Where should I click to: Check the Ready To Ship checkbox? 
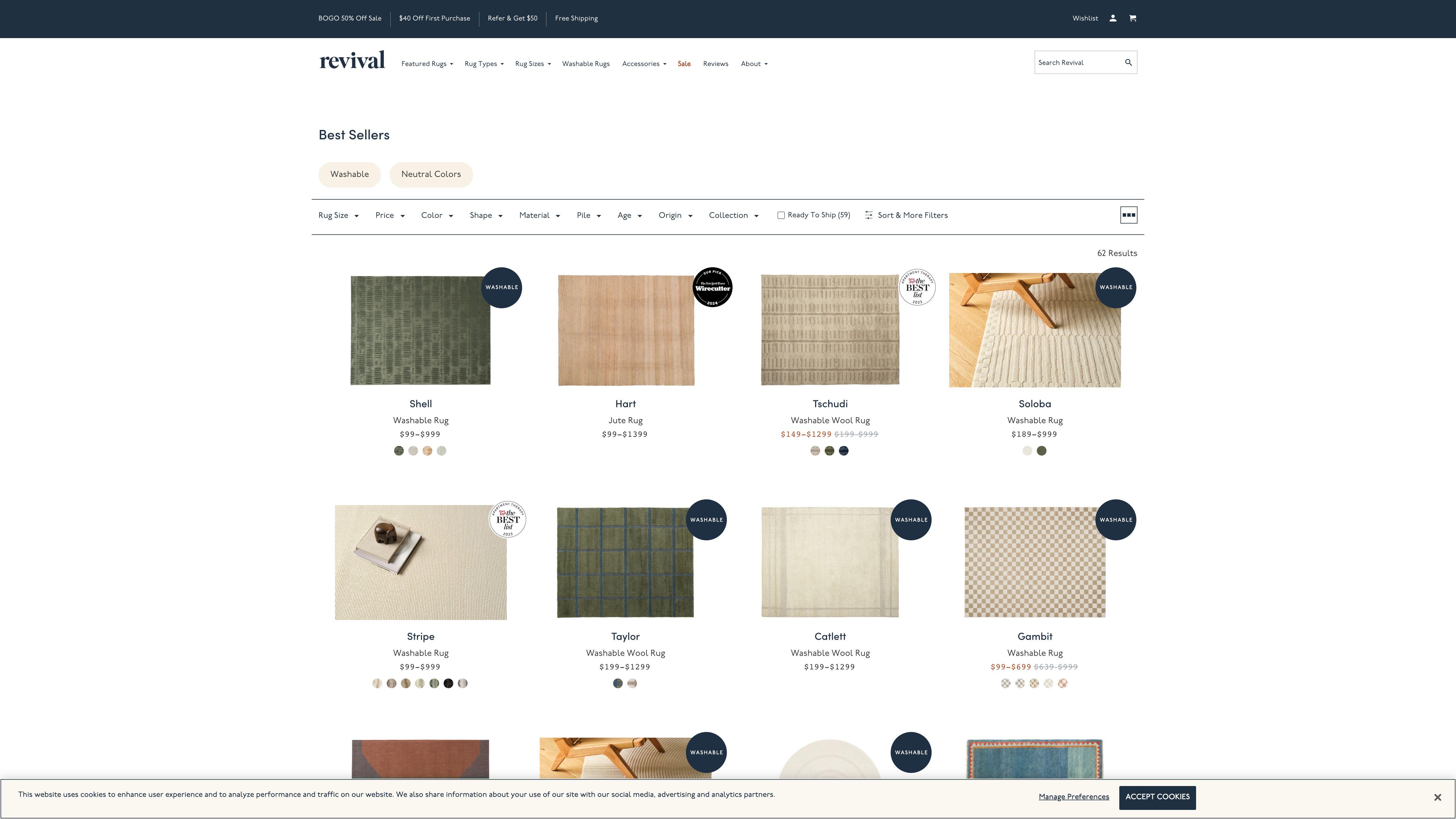pos(781,215)
